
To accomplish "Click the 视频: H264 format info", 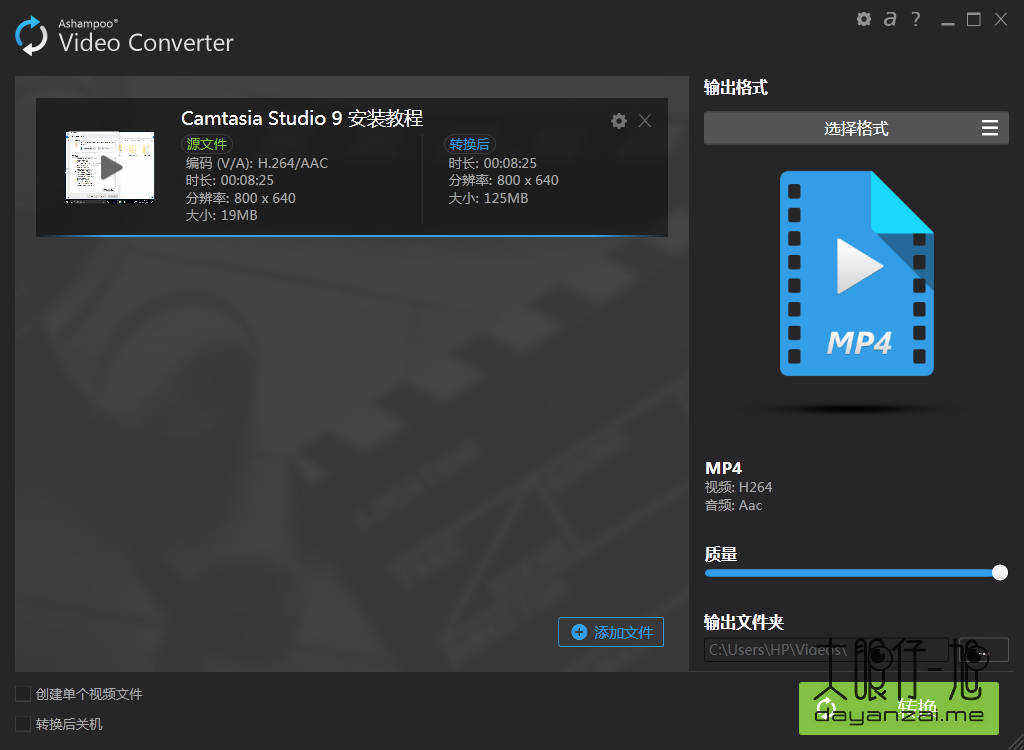I will click(738, 487).
